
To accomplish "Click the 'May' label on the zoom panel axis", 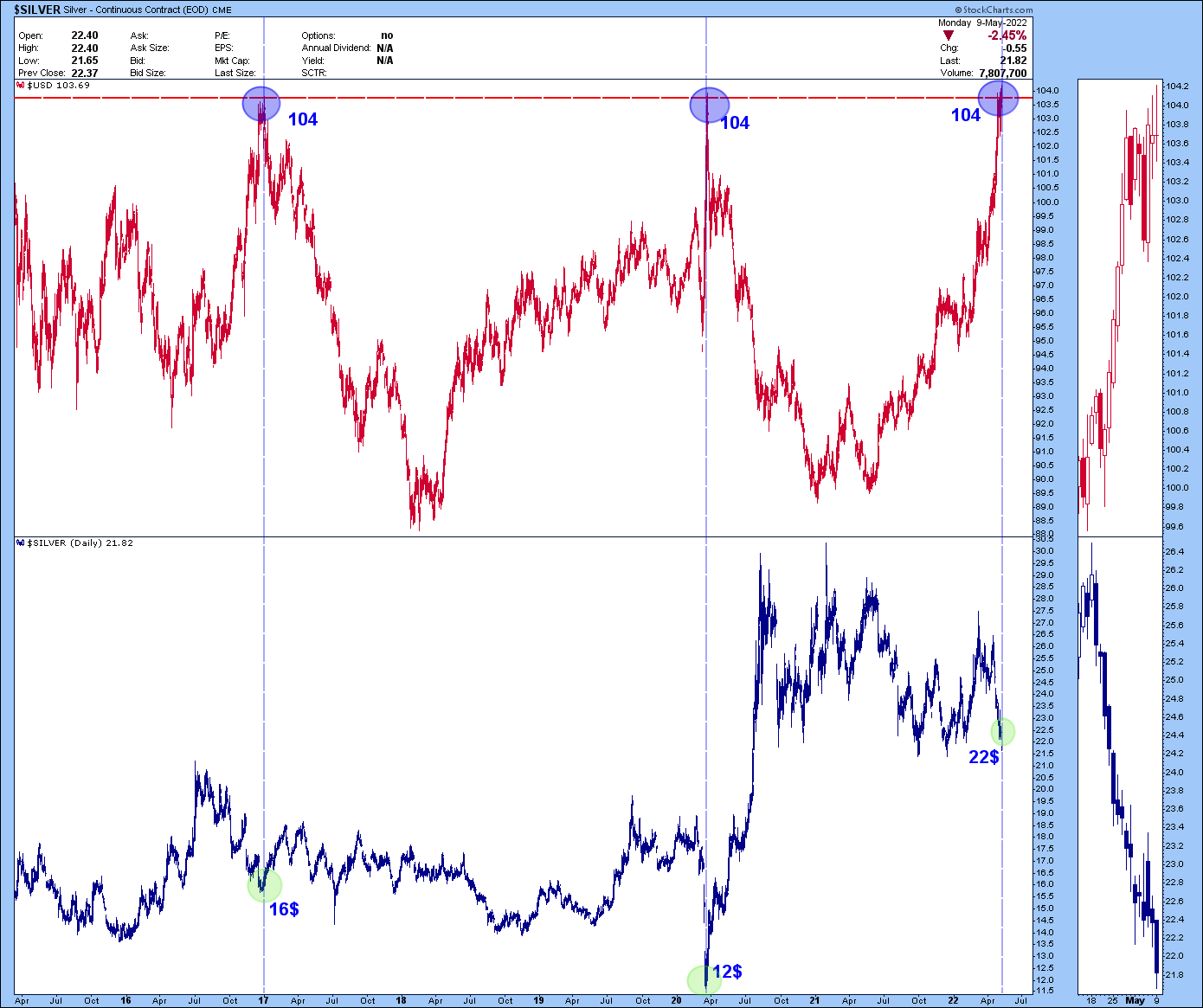I will (1135, 1000).
